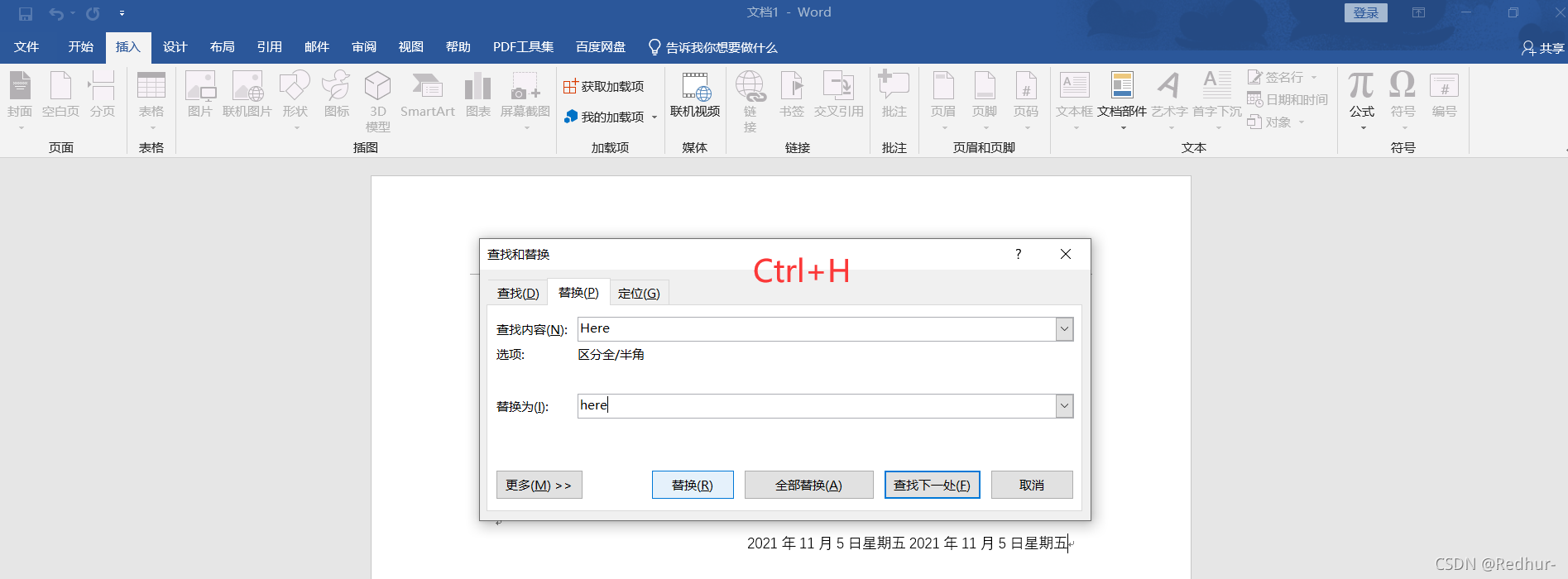
Task: Click the 取消 cancel button
Action: click(1032, 485)
